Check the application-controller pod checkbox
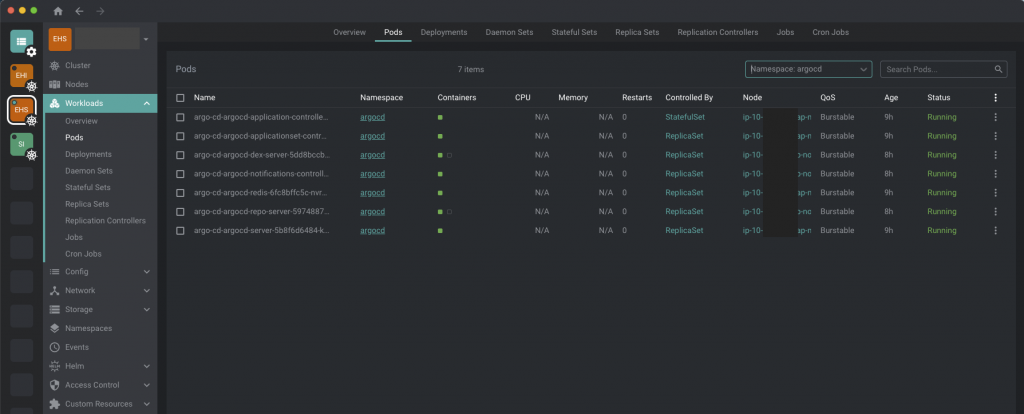 coord(180,118)
